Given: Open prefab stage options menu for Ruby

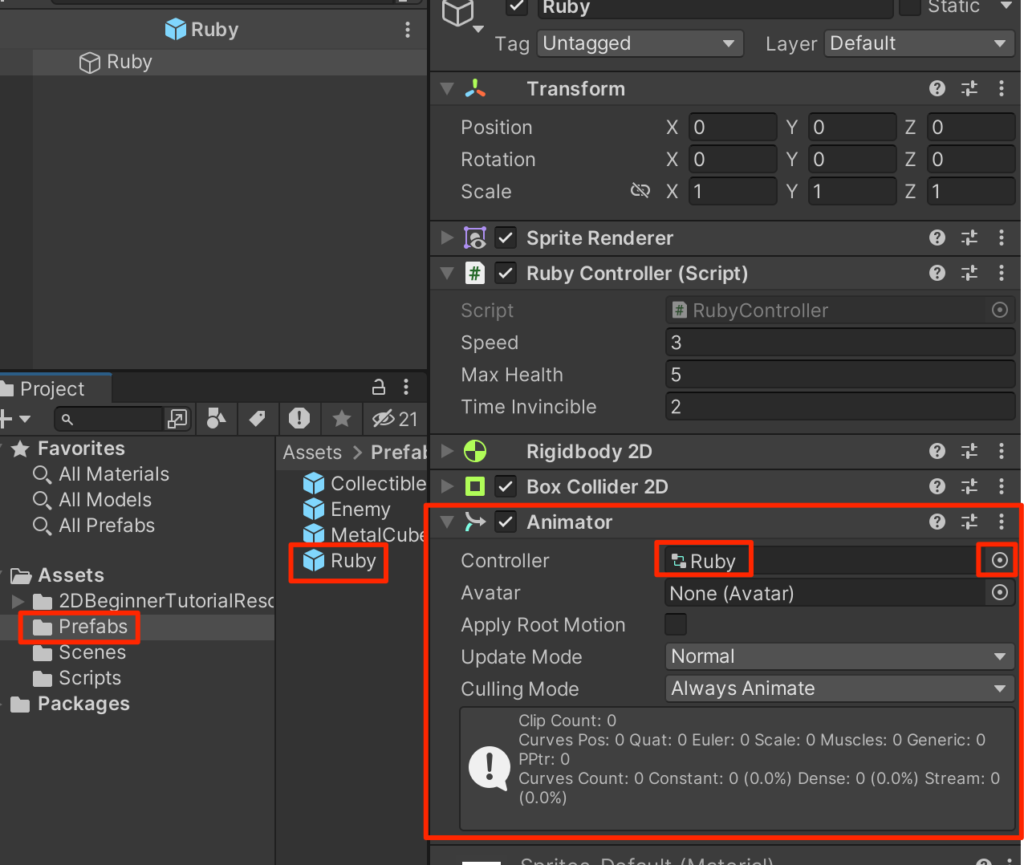Looking at the screenshot, I should (x=408, y=29).
